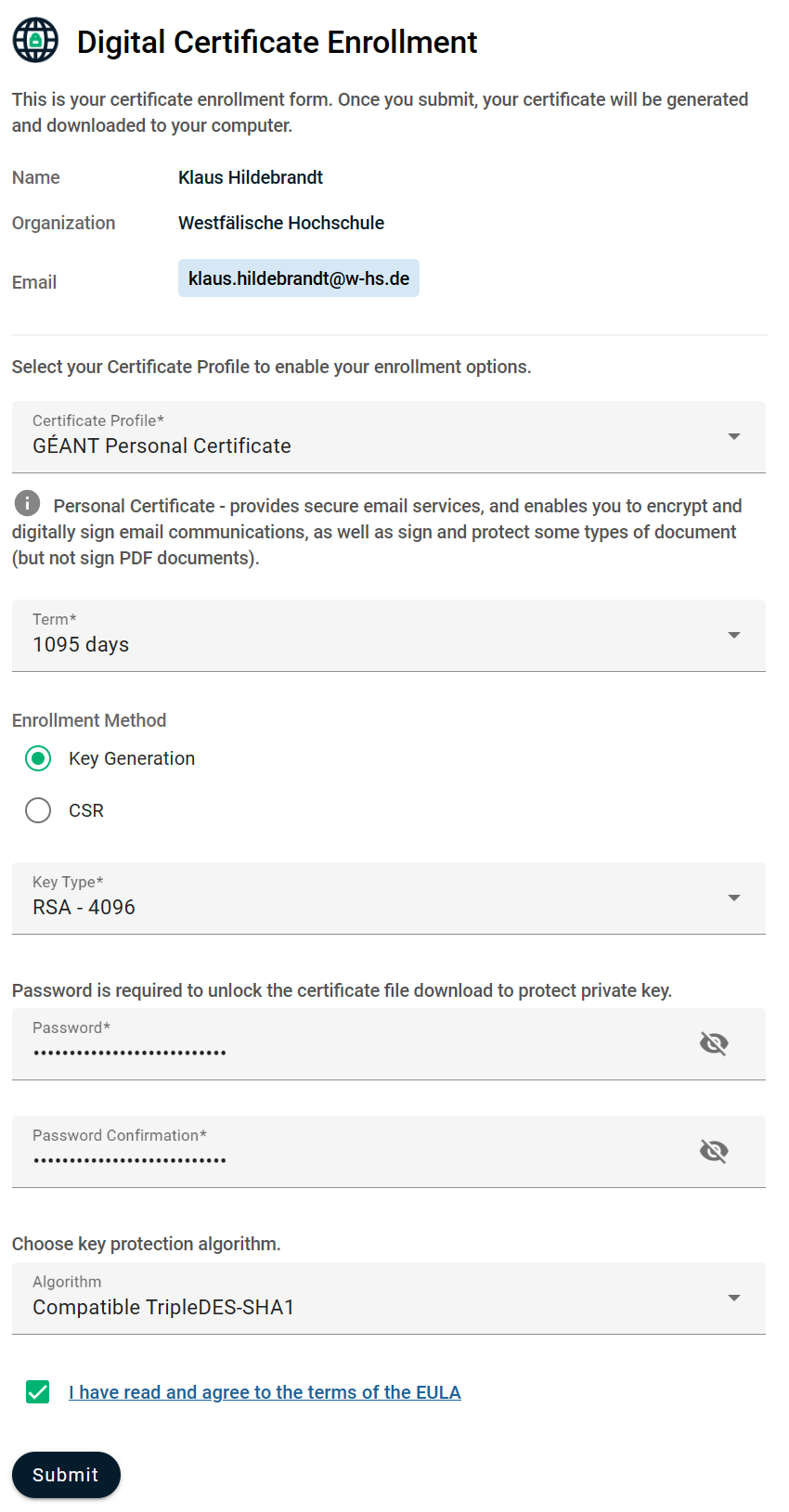Choose the CSR enrollment method
Viewport: 789px width, 1512px height.
(38, 810)
